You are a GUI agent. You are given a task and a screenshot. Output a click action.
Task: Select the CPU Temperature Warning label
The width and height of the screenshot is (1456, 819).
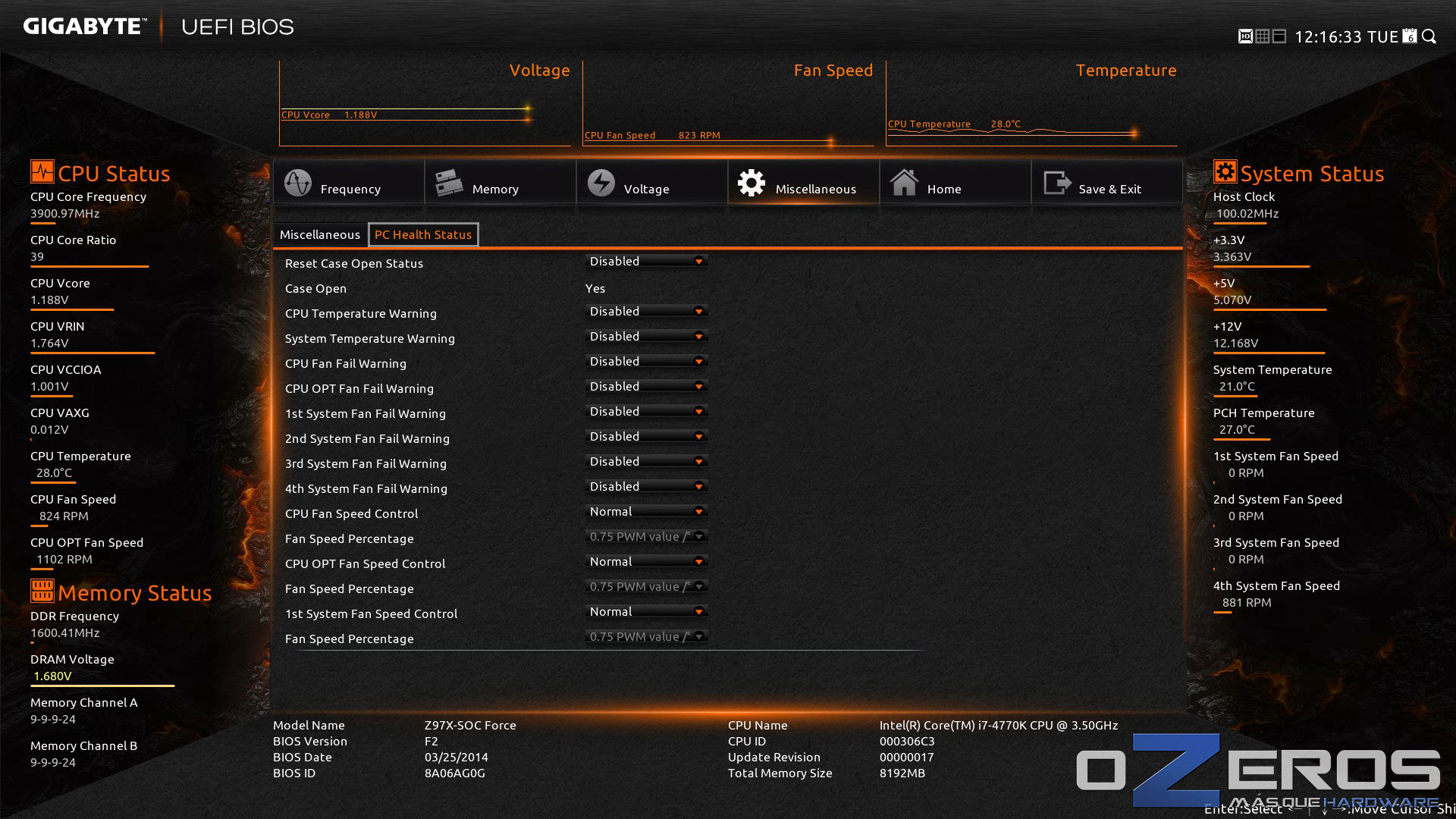361,314
